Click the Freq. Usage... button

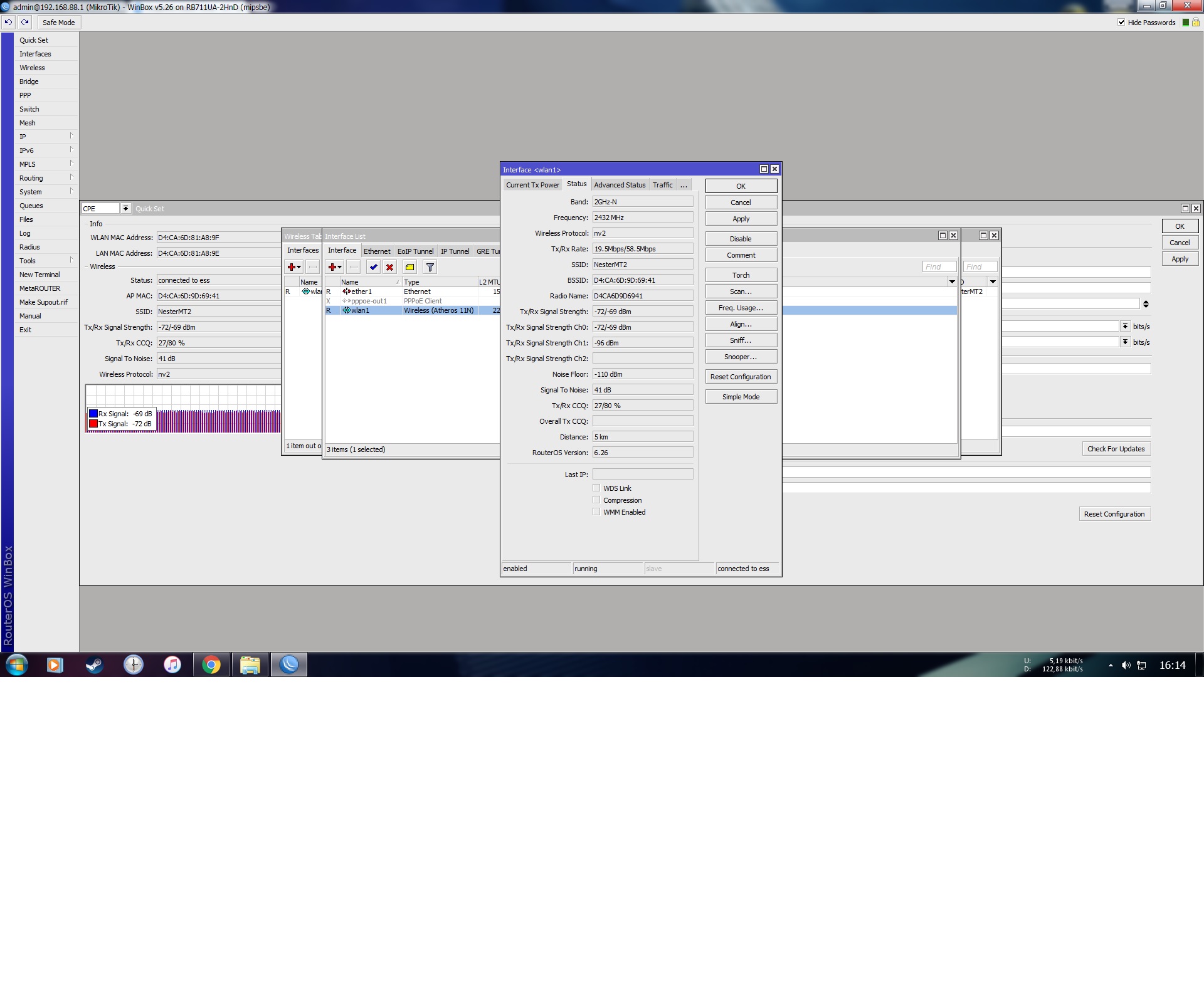(x=741, y=308)
